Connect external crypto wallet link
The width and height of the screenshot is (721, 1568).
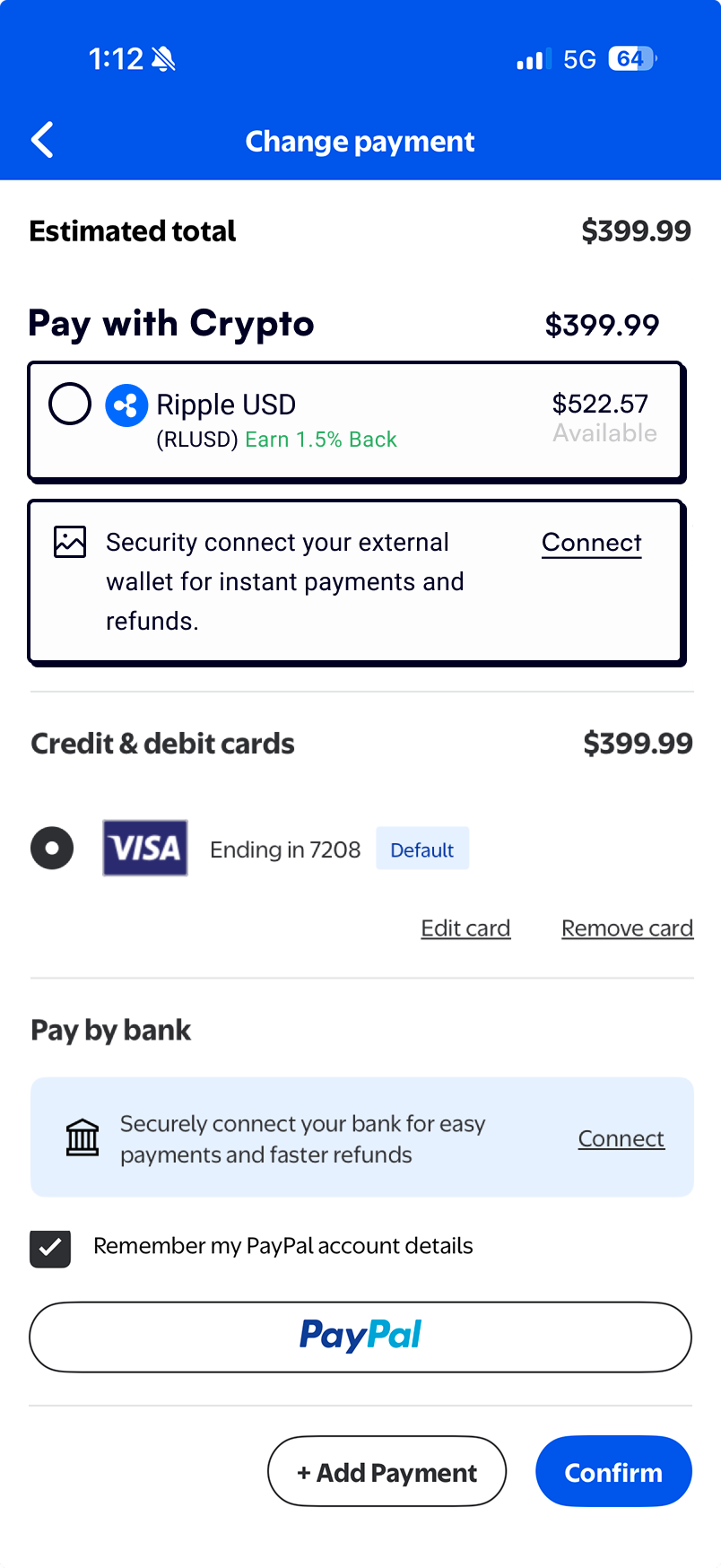coord(591,543)
